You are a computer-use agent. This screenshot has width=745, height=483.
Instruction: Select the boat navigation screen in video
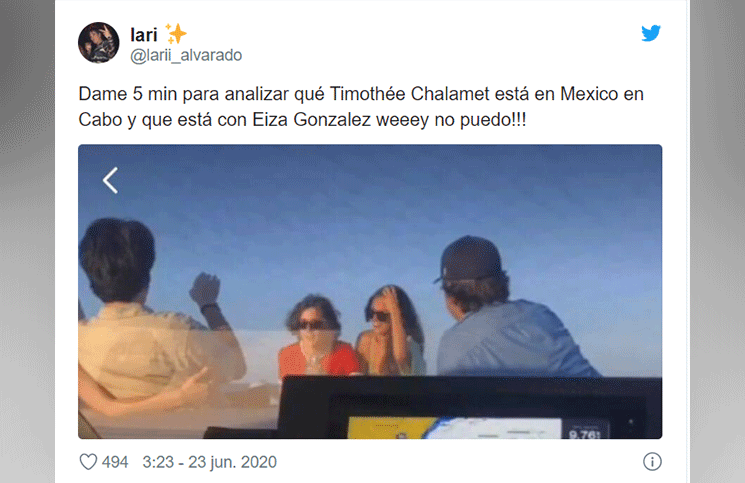(x=468, y=407)
